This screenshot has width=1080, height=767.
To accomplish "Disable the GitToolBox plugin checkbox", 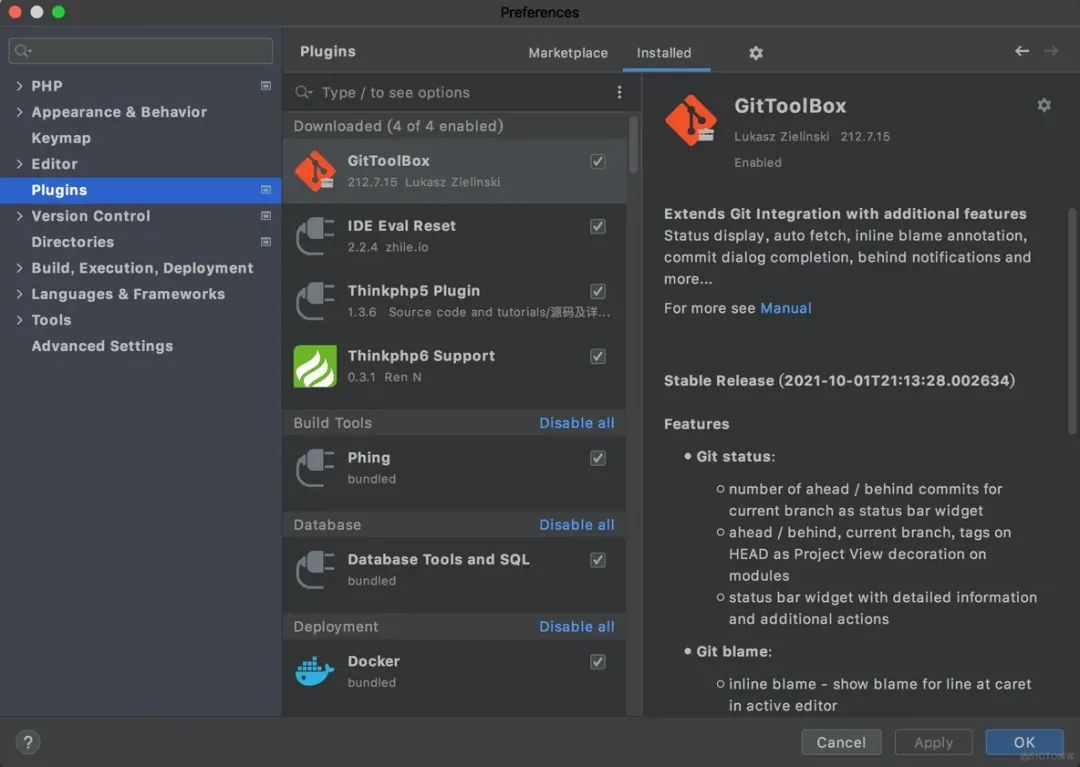I will click(x=598, y=161).
